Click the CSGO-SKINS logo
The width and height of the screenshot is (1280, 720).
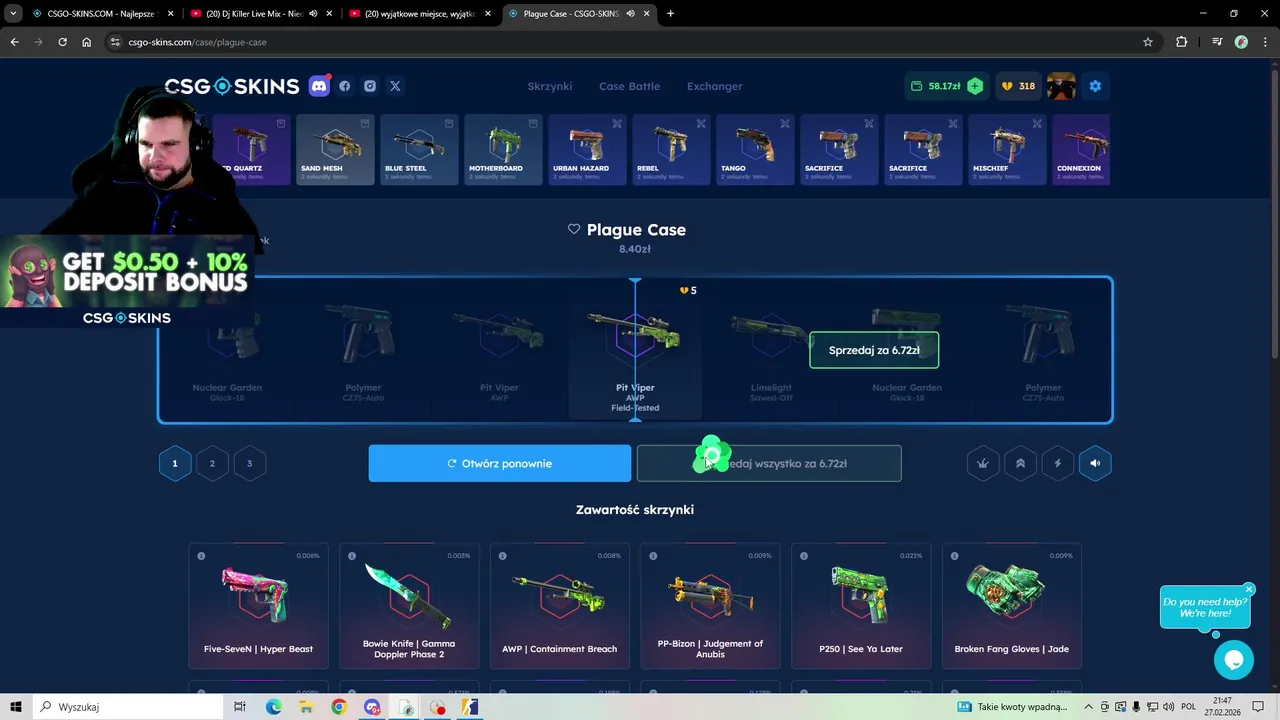pyautogui.click(x=232, y=86)
